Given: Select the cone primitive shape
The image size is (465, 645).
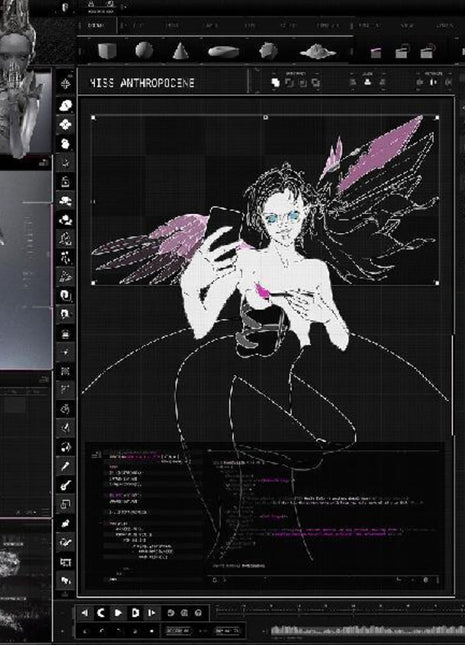Looking at the screenshot, I should 180,51.
